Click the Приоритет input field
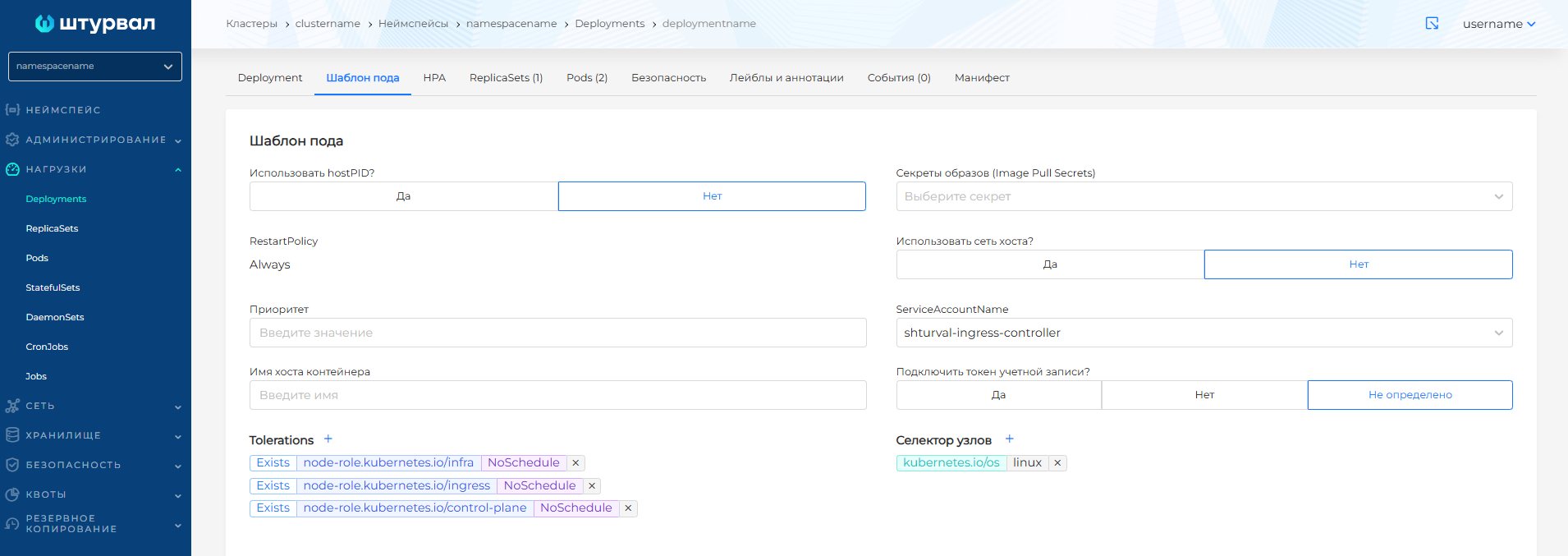Image resolution: width=1568 pixels, height=556 pixels. click(x=557, y=333)
